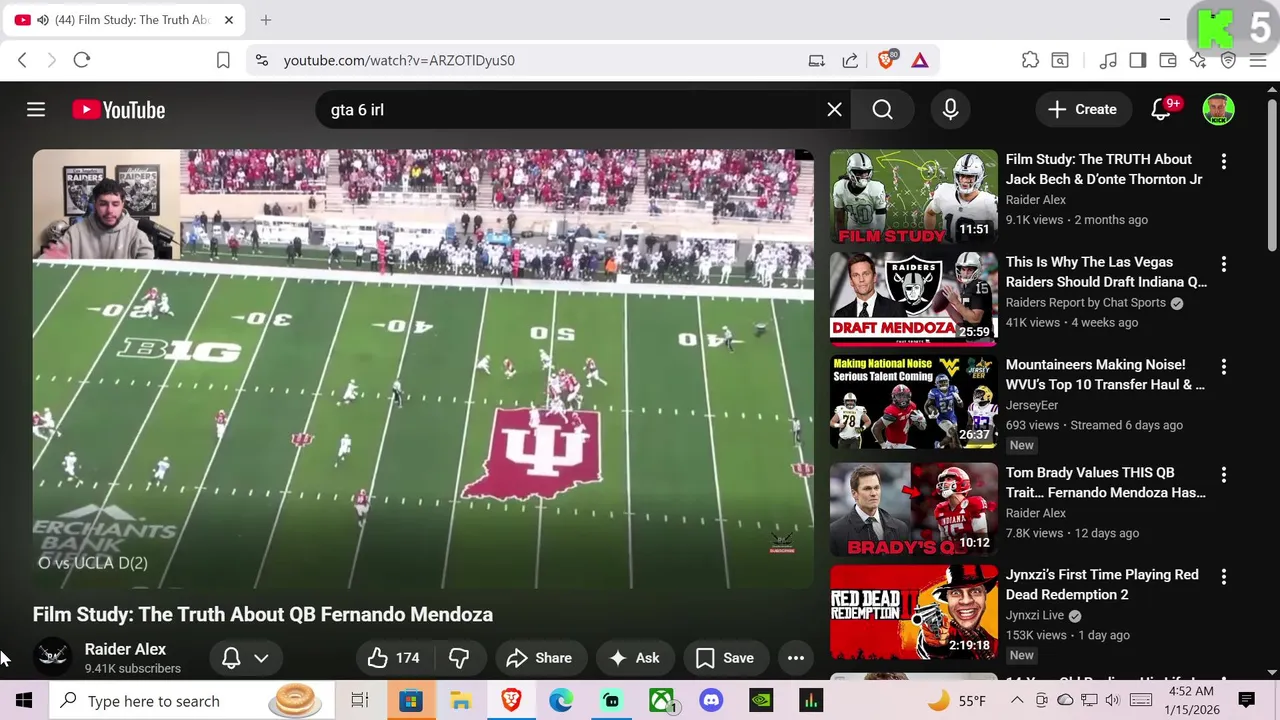This screenshot has height=720, width=1280.
Task: Play the Jack Bech film study thumbnail
Action: click(x=914, y=197)
